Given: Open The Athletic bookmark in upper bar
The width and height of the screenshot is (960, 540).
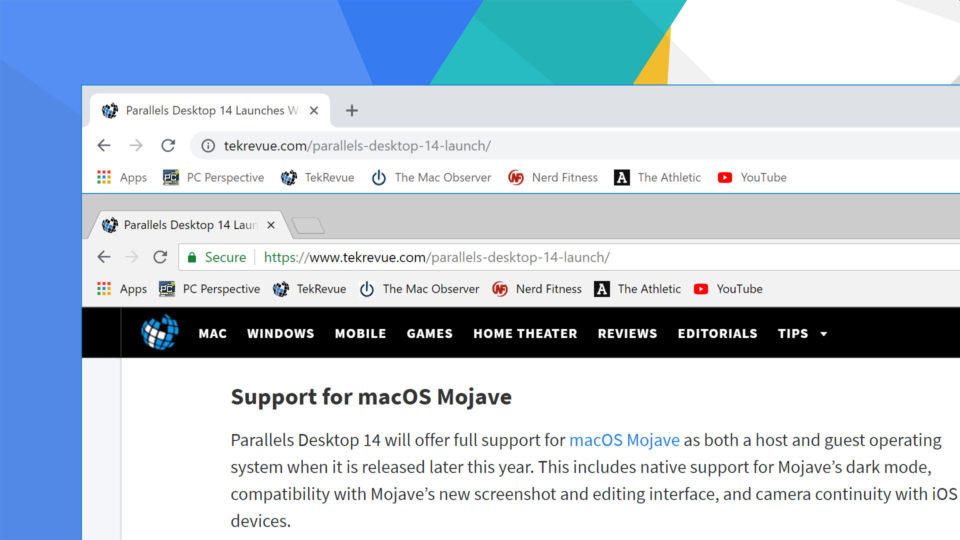Looking at the screenshot, I should coord(657,178).
